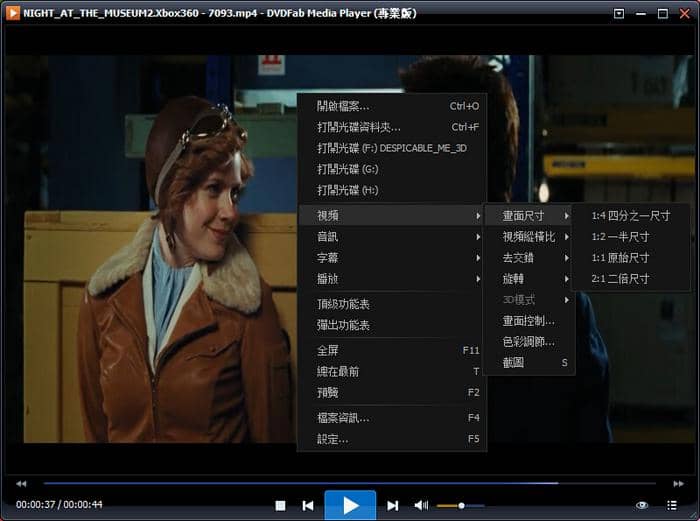
Task: Click 頂級功能表 menu item
Action: click(392, 304)
